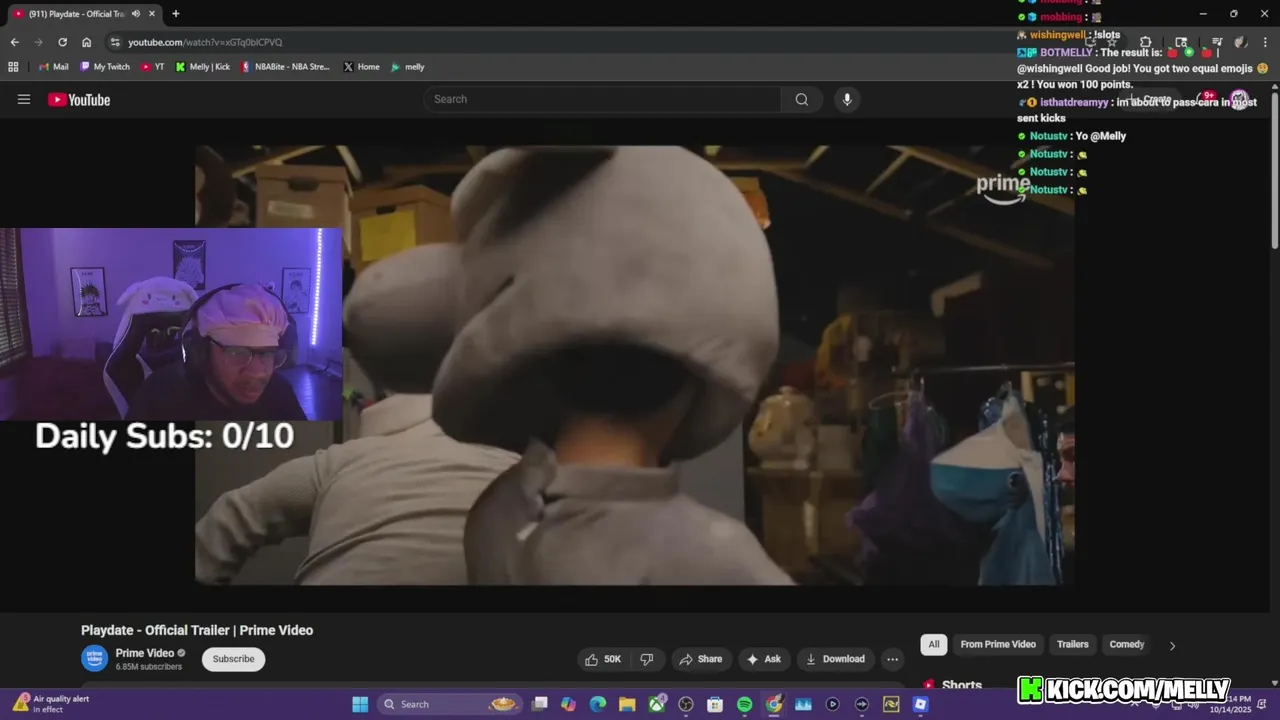Focus the YouTube search field
Image resolution: width=1280 pixels, height=720 pixels.
pos(603,99)
